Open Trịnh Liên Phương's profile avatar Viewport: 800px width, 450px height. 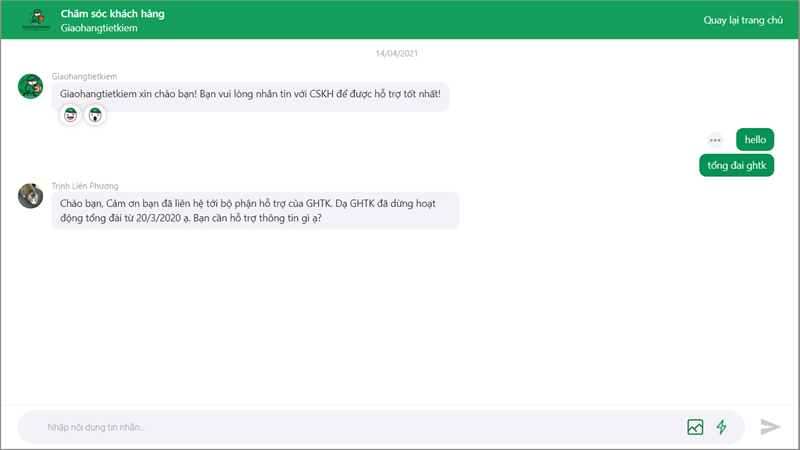[x=30, y=195]
